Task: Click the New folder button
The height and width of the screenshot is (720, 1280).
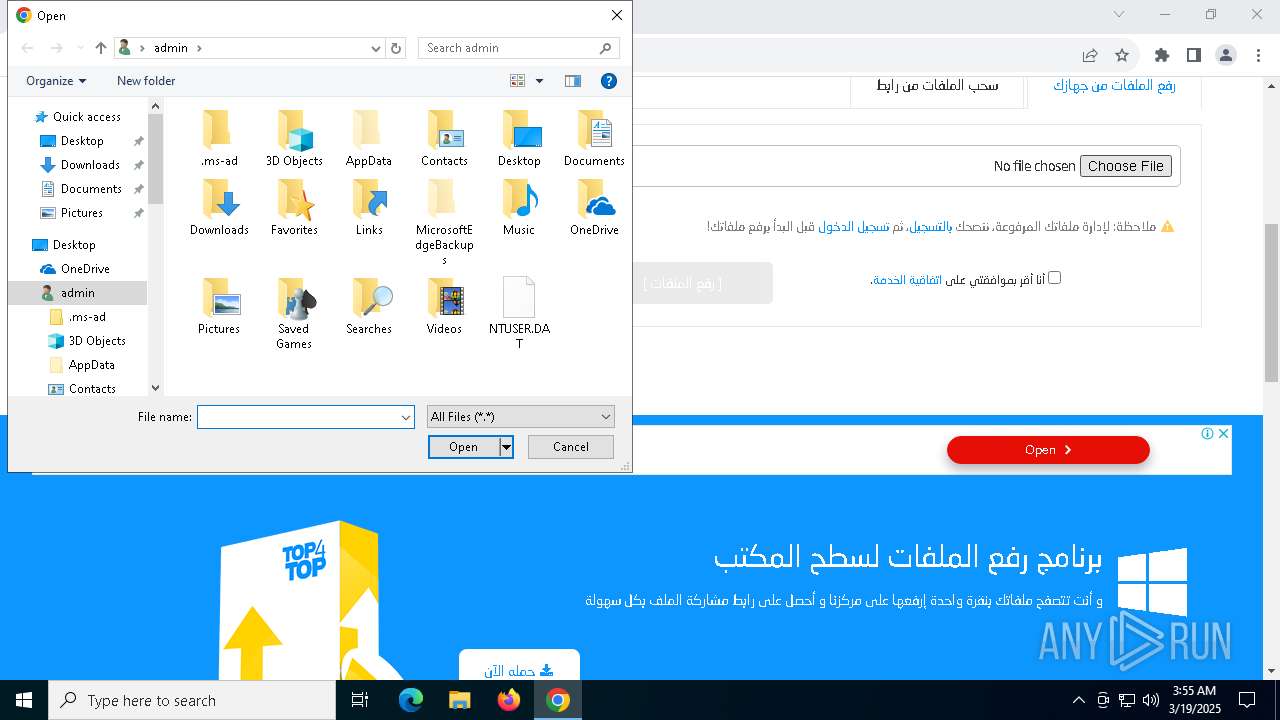Action: tap(146, 81)
